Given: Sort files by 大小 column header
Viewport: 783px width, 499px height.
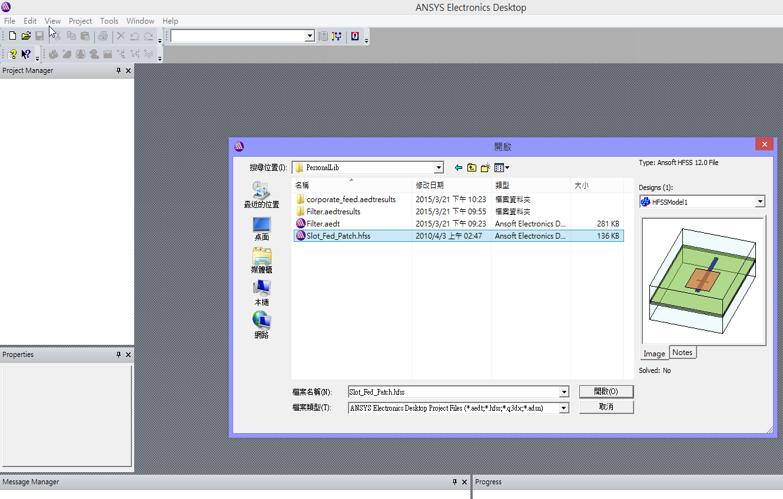Looking at the screenshot, I should click(x=597, y=185).
